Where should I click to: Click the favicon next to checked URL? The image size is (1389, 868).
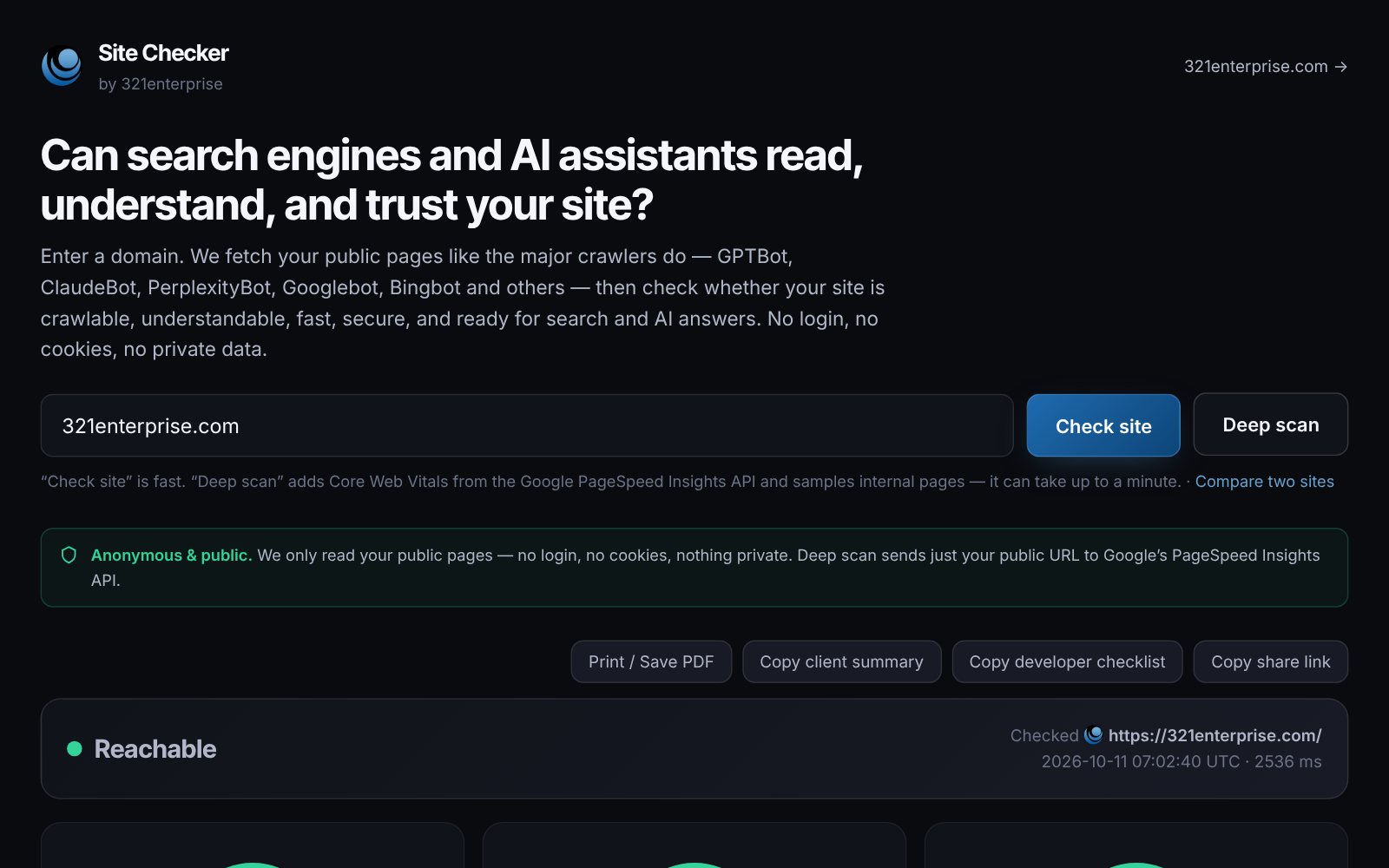pos(1094,735)
